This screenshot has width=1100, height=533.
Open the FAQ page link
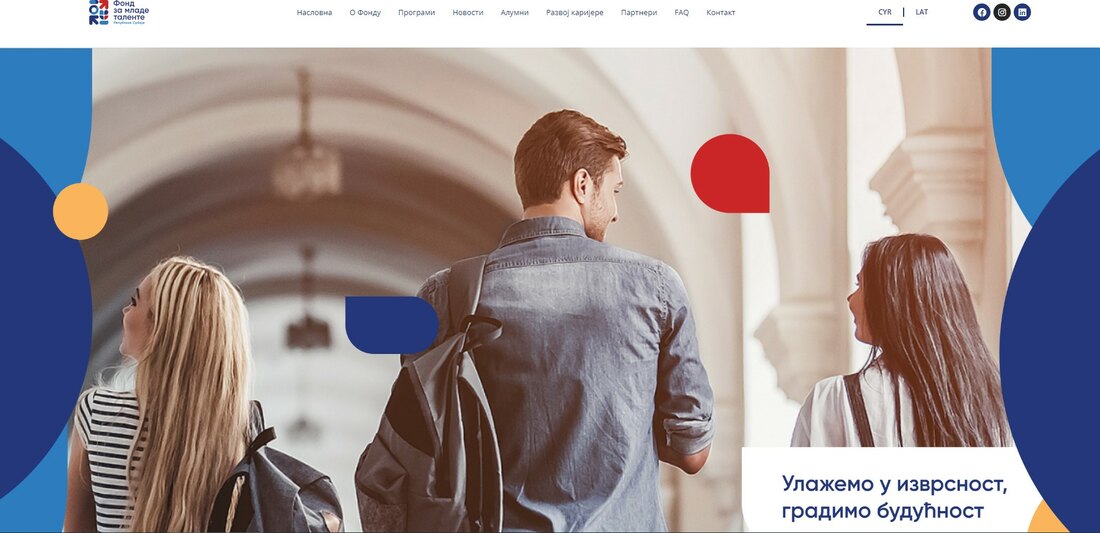click(681, 13)
